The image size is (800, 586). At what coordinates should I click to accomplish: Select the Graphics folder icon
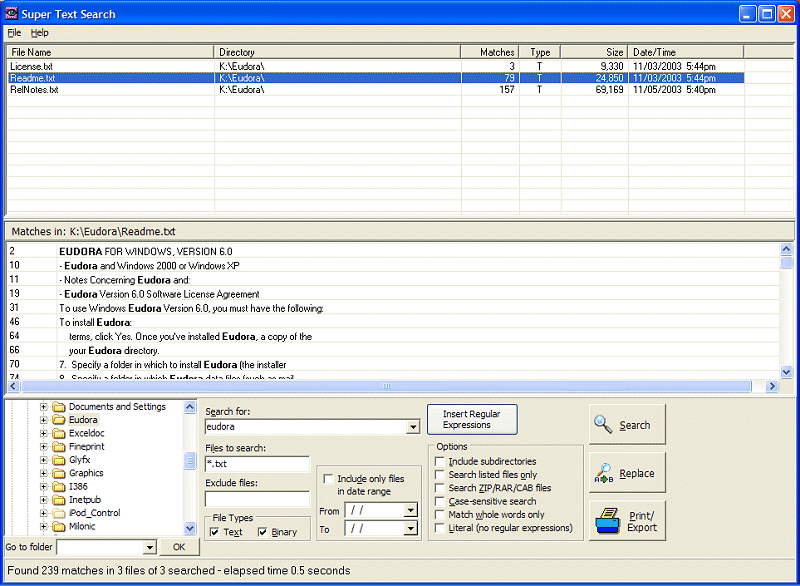click(x=59, y=473)
